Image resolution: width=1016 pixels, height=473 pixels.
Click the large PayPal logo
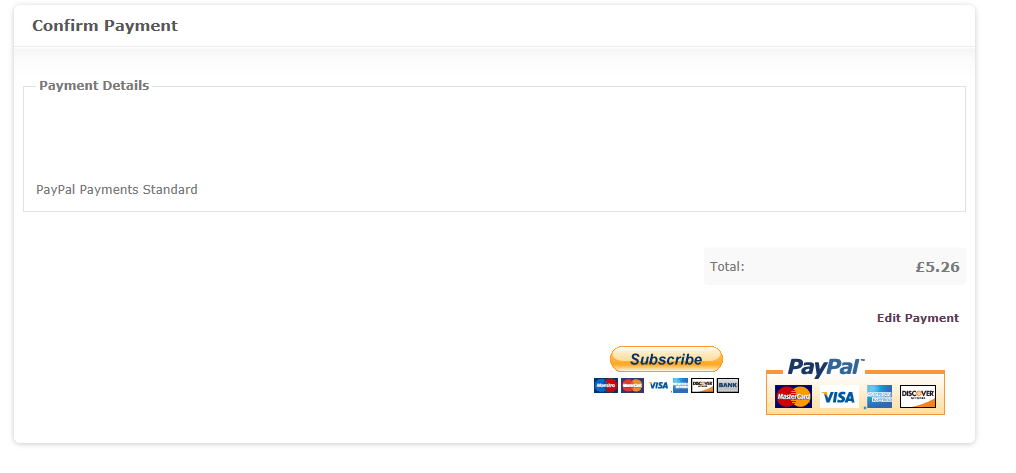pos(826,367)
